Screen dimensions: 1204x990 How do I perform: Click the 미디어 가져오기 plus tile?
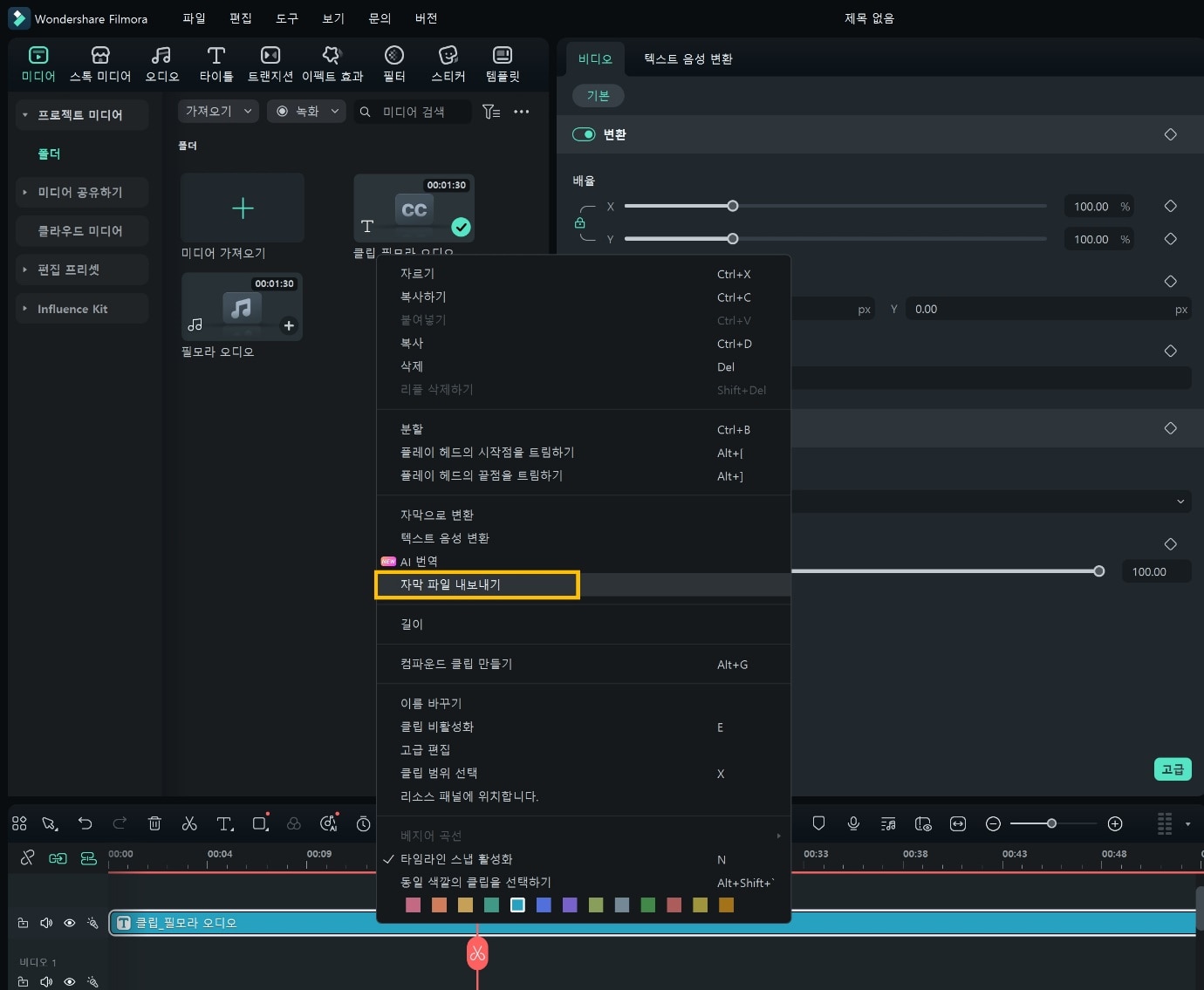243,208
